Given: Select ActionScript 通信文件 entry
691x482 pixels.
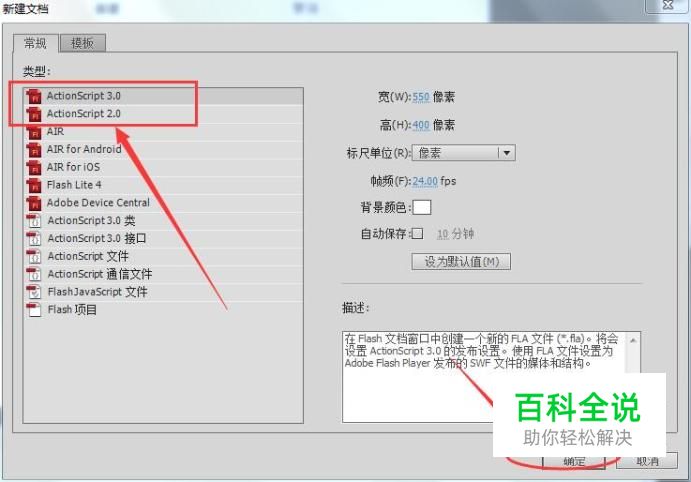Looking at the screenshot, I should (x=163, y=274).
